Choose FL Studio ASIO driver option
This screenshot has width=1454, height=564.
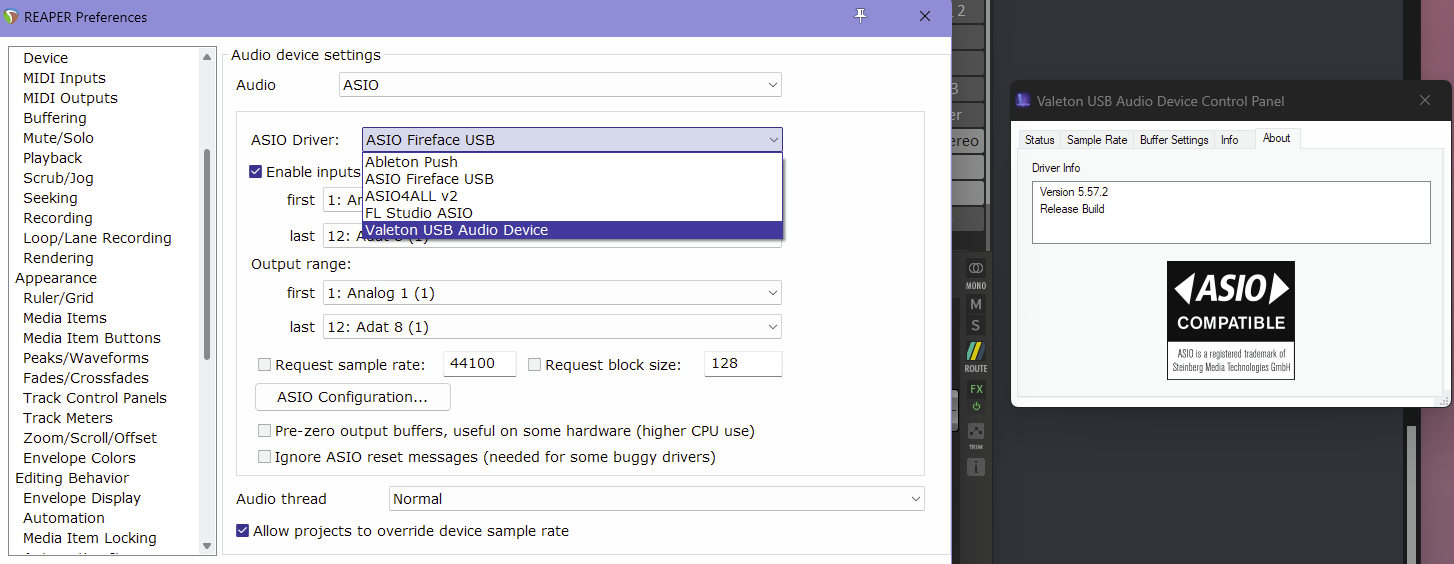point(572,213)
